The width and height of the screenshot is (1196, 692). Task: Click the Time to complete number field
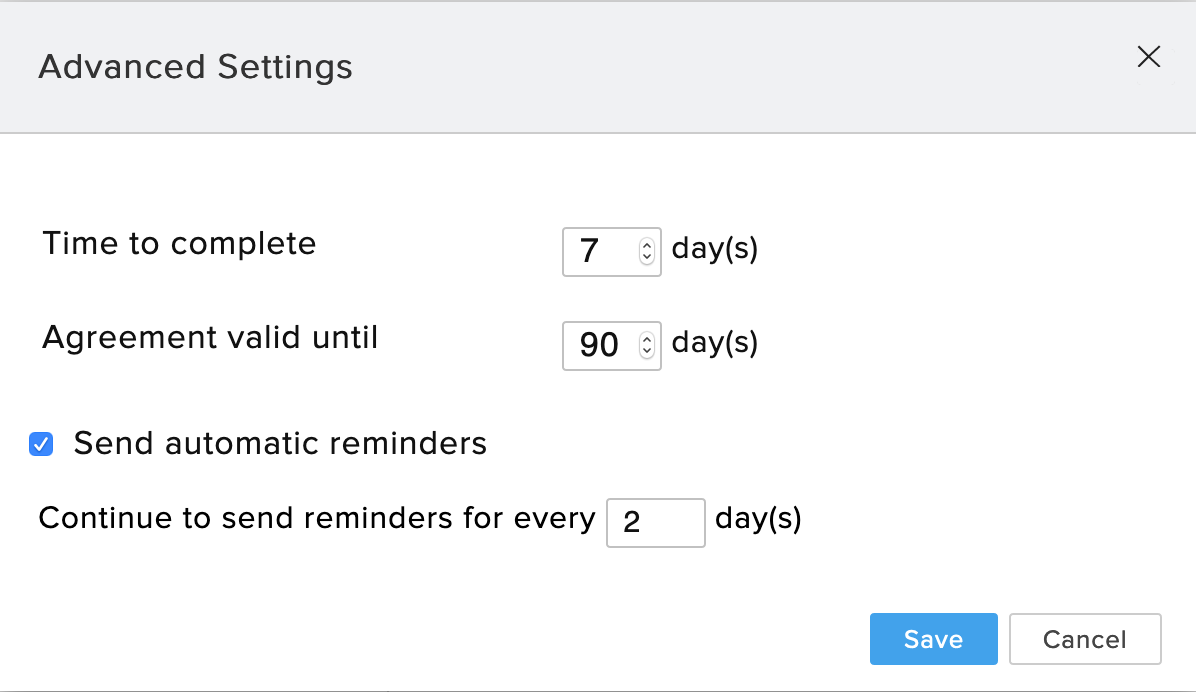tap(598, 250)
